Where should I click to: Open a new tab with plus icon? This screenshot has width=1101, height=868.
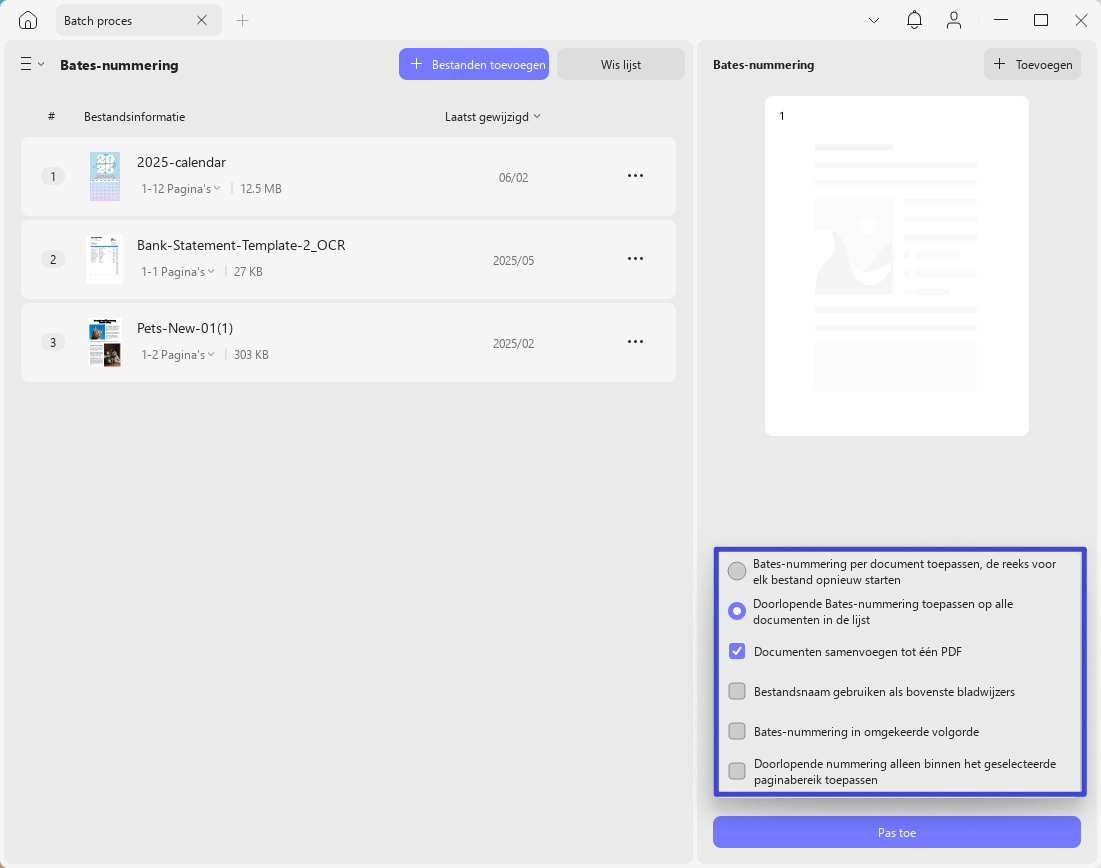tap(242, 20)
